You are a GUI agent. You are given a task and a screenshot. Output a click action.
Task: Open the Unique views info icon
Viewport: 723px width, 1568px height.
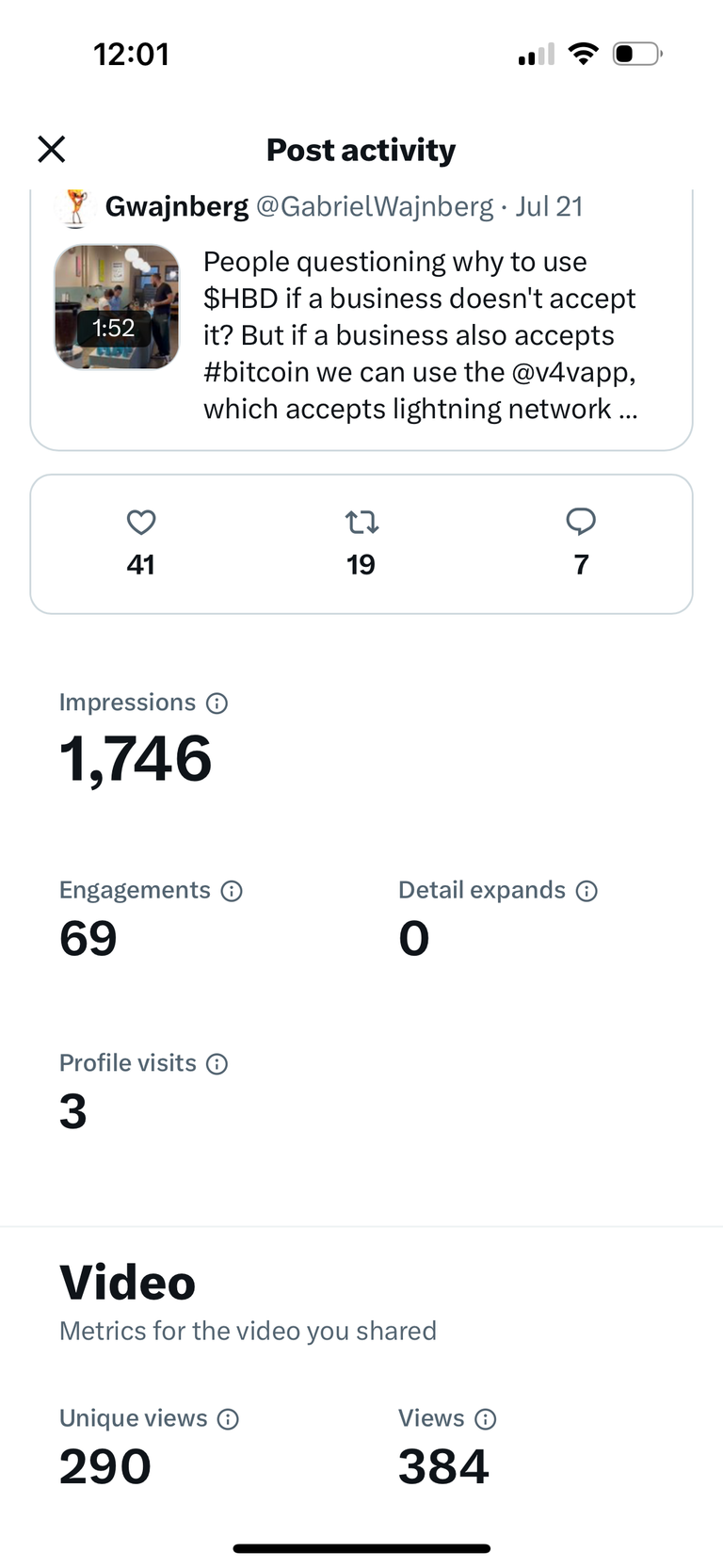tap(228, 1419)
